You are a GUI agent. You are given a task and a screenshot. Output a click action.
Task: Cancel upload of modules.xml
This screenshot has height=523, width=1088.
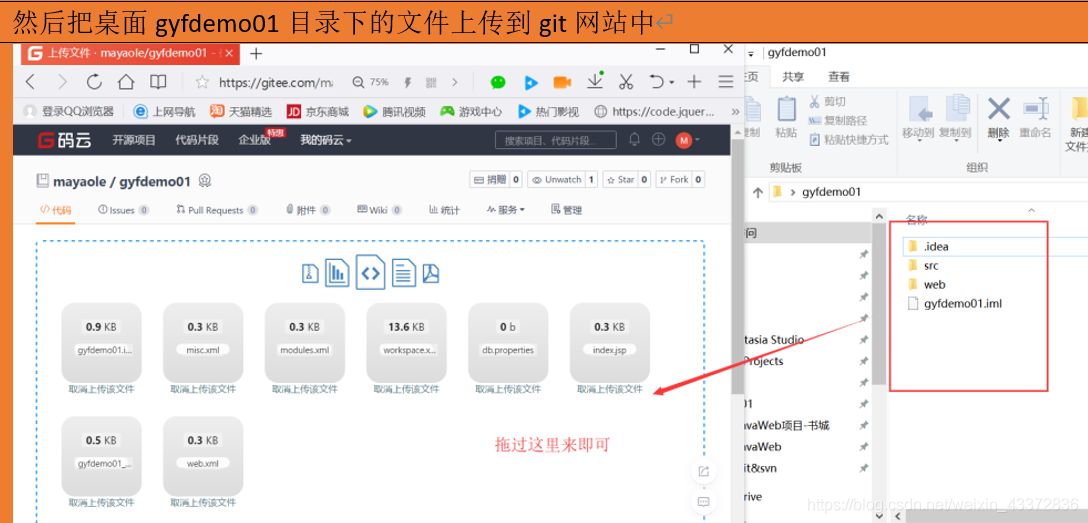pos(305,389)
